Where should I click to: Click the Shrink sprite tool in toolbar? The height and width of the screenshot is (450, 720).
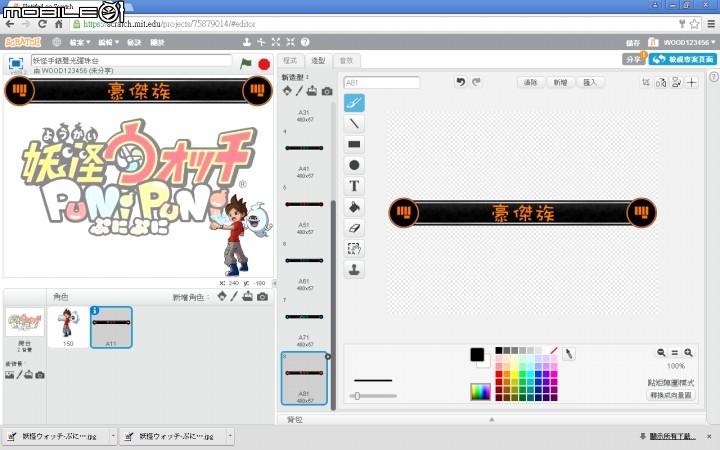click(290, 42)
